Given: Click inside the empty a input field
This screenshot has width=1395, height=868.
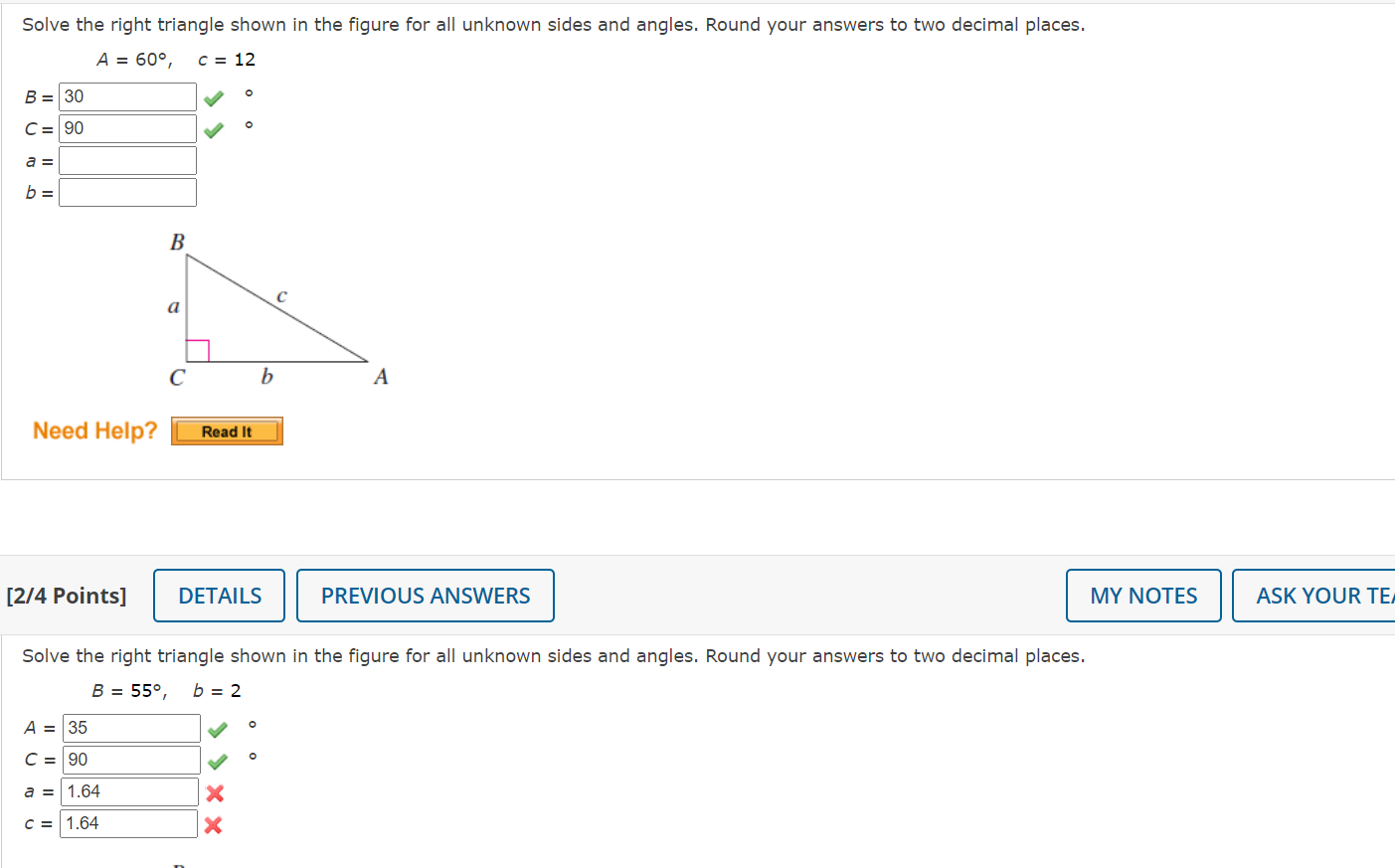Looking at the screenshot, I should (127, 160).
